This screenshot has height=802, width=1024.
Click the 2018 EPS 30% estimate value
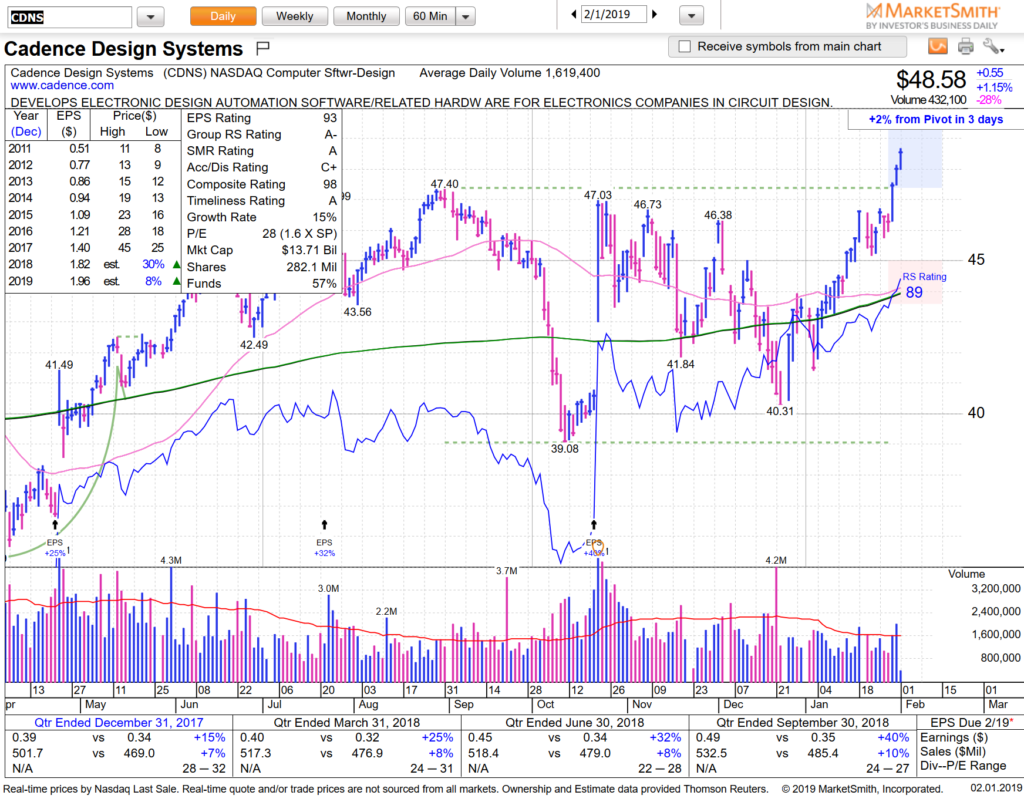(153, 265)
